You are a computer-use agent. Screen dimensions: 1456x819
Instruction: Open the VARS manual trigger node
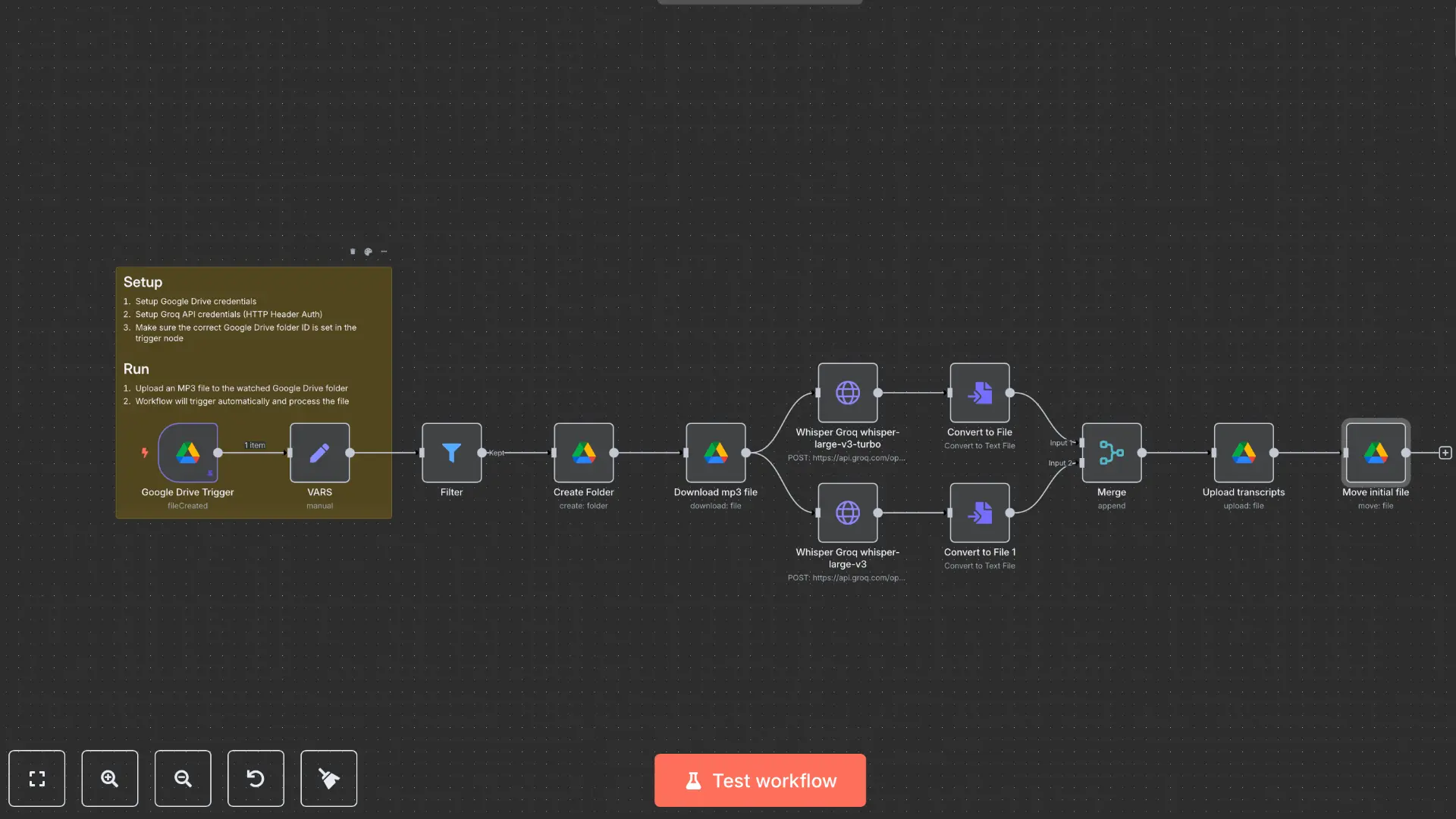tap(319, 453)
